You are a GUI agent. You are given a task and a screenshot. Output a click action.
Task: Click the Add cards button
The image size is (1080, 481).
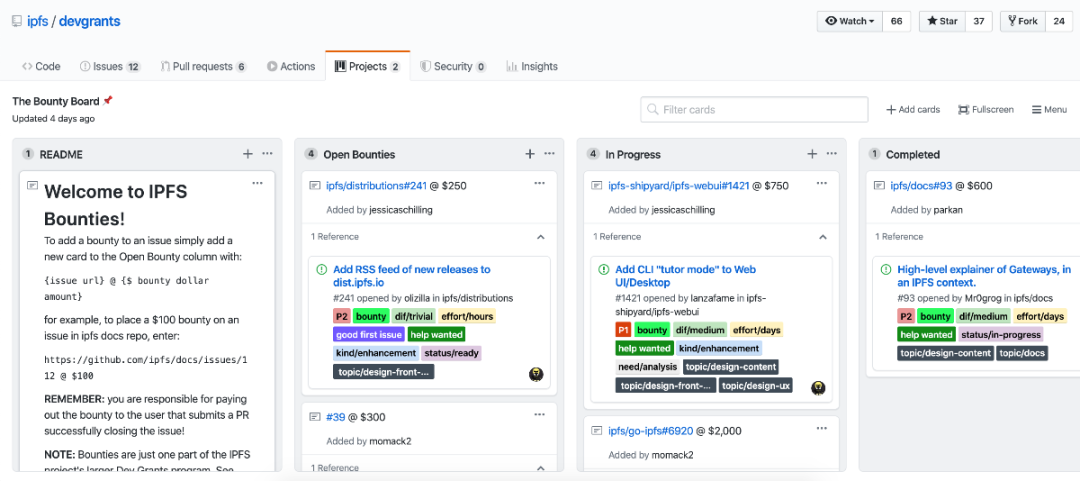913,110
